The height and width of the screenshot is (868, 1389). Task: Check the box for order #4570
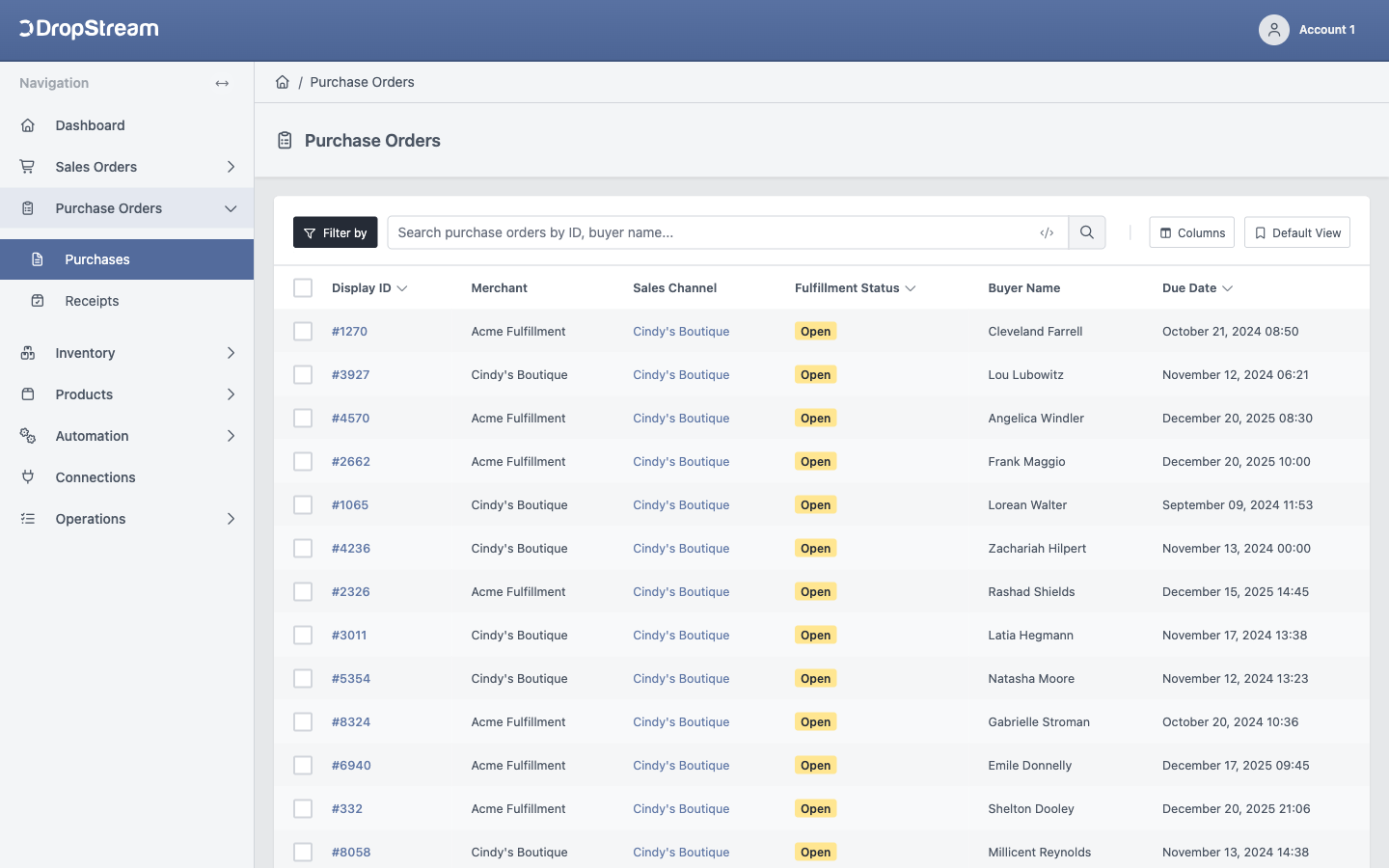click(303, 418)
